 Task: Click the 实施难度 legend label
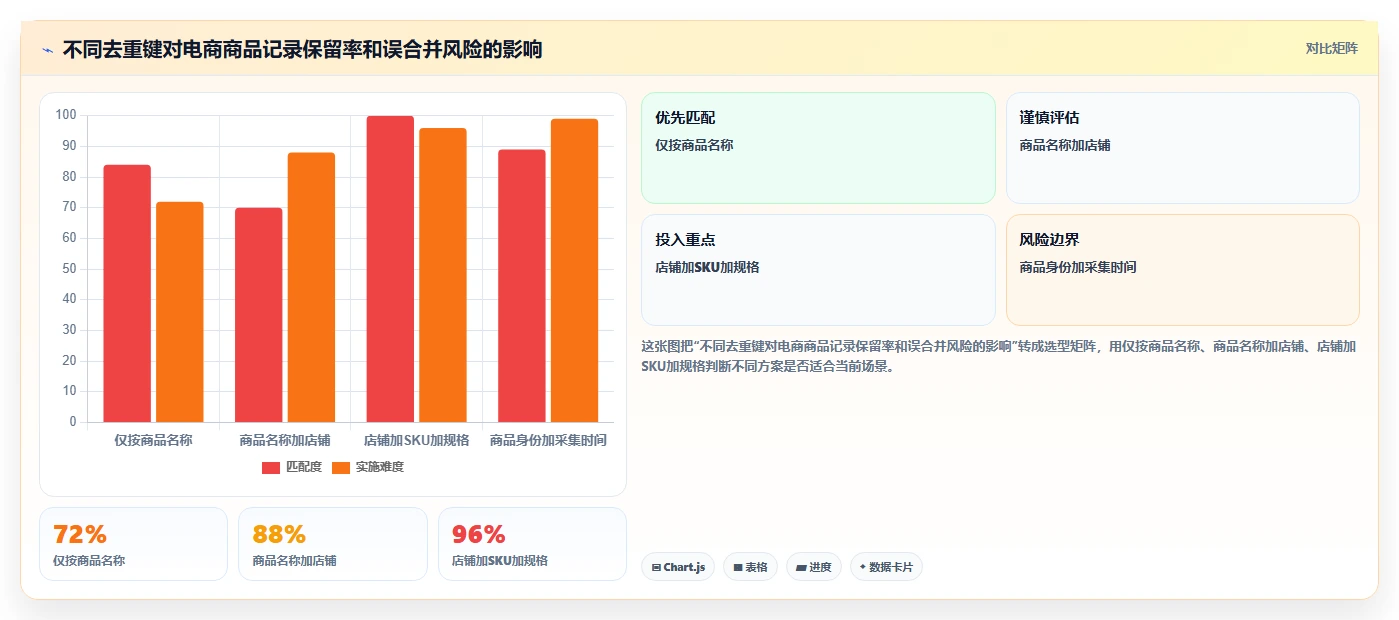(380, 467)
